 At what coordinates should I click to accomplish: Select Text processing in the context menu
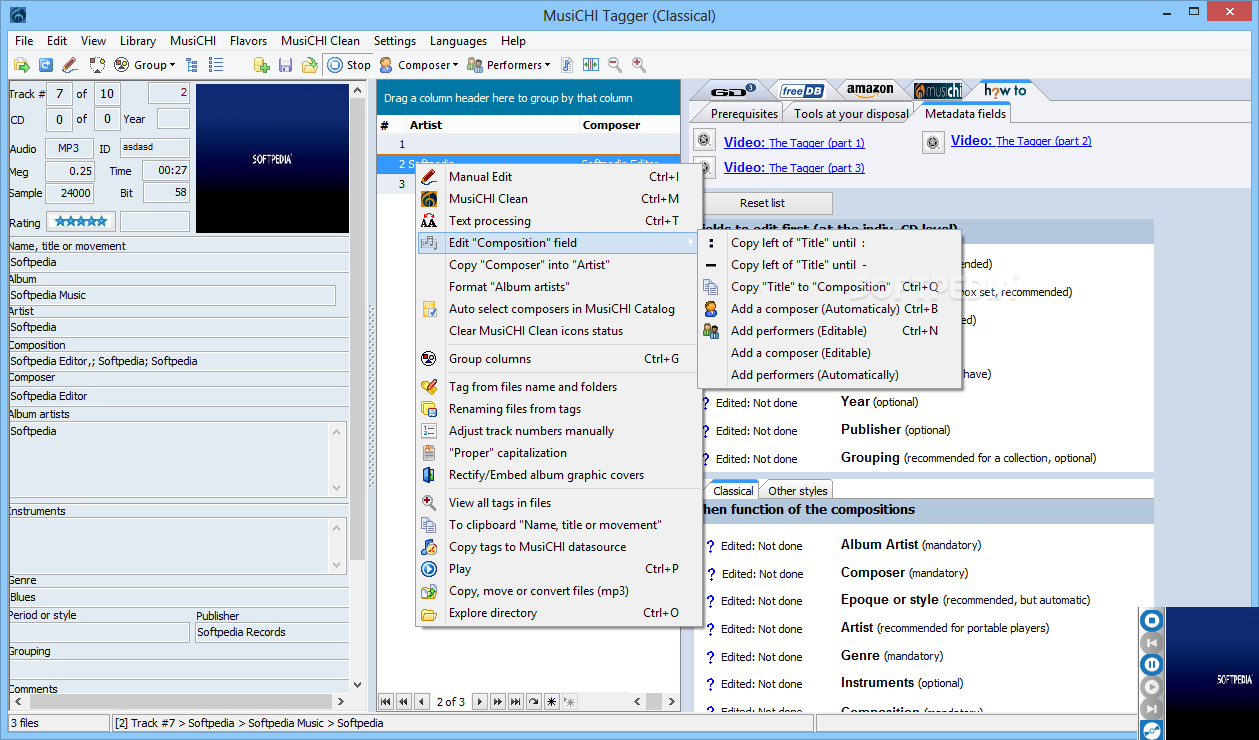pos(558,221)
